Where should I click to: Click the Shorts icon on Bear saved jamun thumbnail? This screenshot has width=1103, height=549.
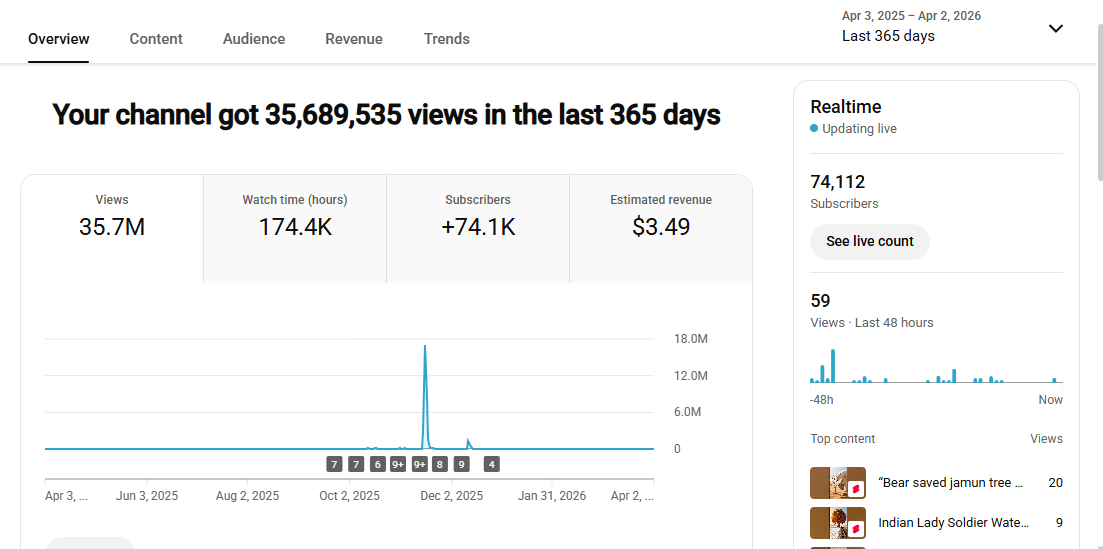coord(857,489)
